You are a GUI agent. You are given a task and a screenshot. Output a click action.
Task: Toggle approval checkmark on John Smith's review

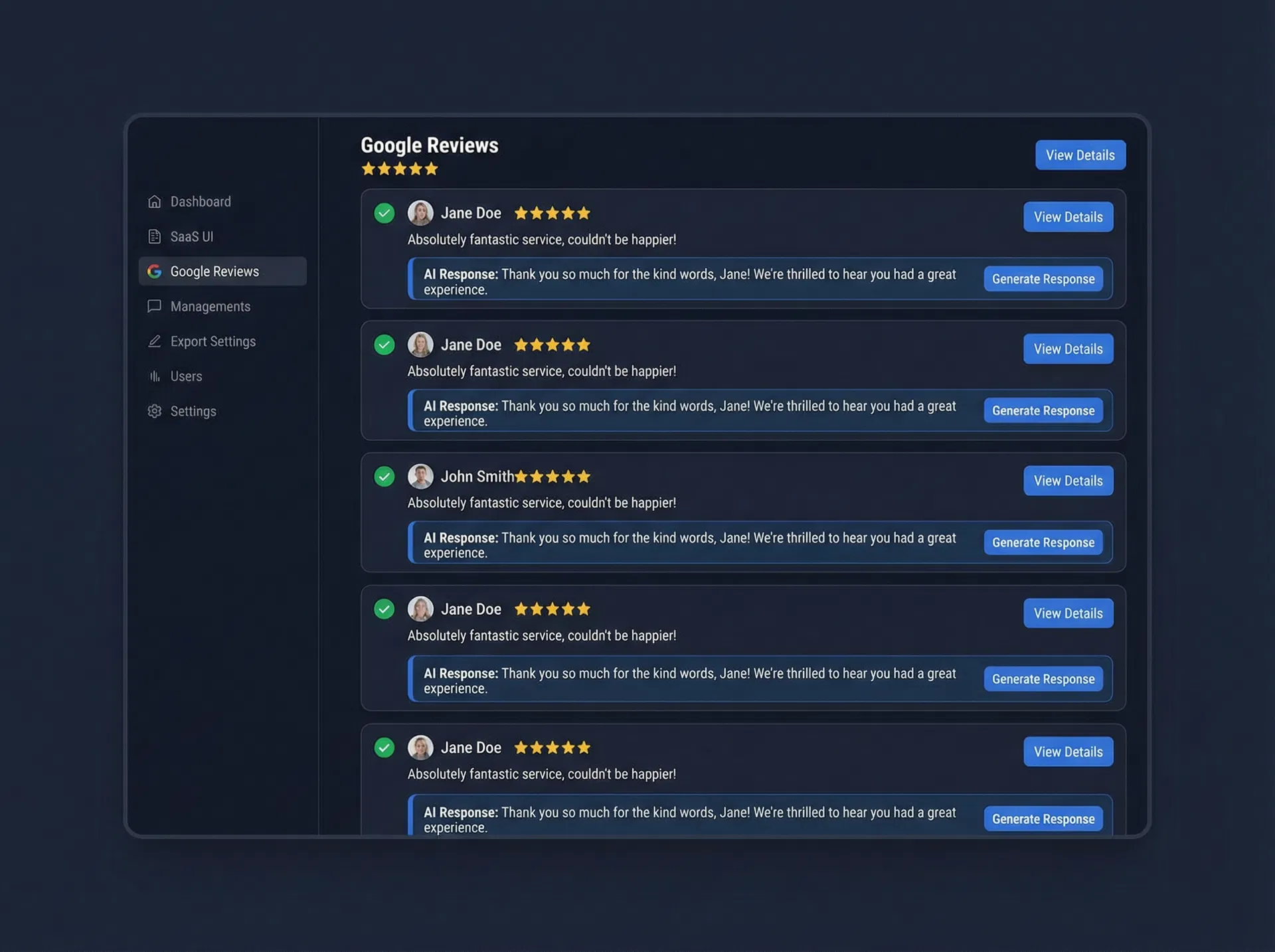coord(384,477)
